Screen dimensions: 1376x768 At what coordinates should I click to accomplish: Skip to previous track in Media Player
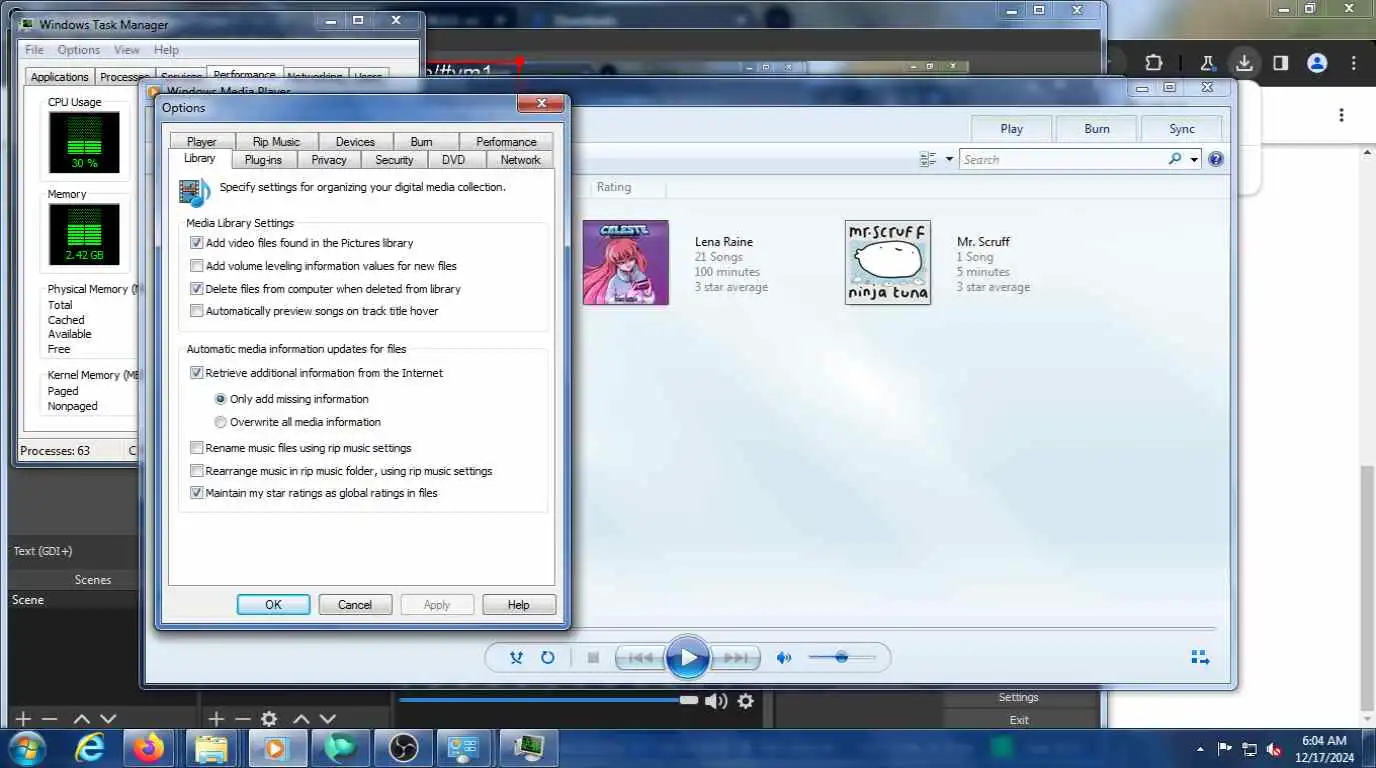pyautogui.click(x=640, y=658)
